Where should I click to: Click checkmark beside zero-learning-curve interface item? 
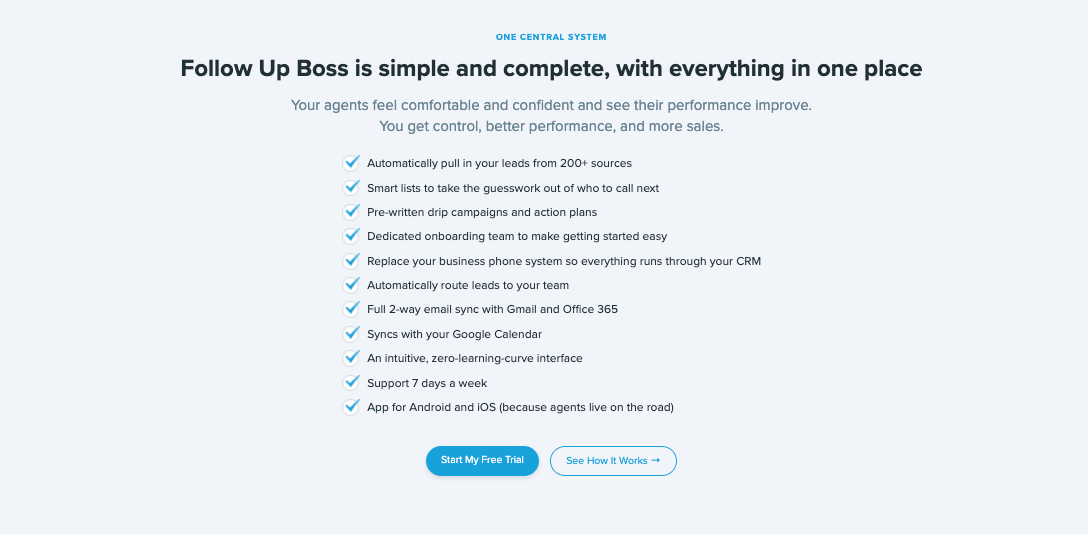click(x=351, y=358)
